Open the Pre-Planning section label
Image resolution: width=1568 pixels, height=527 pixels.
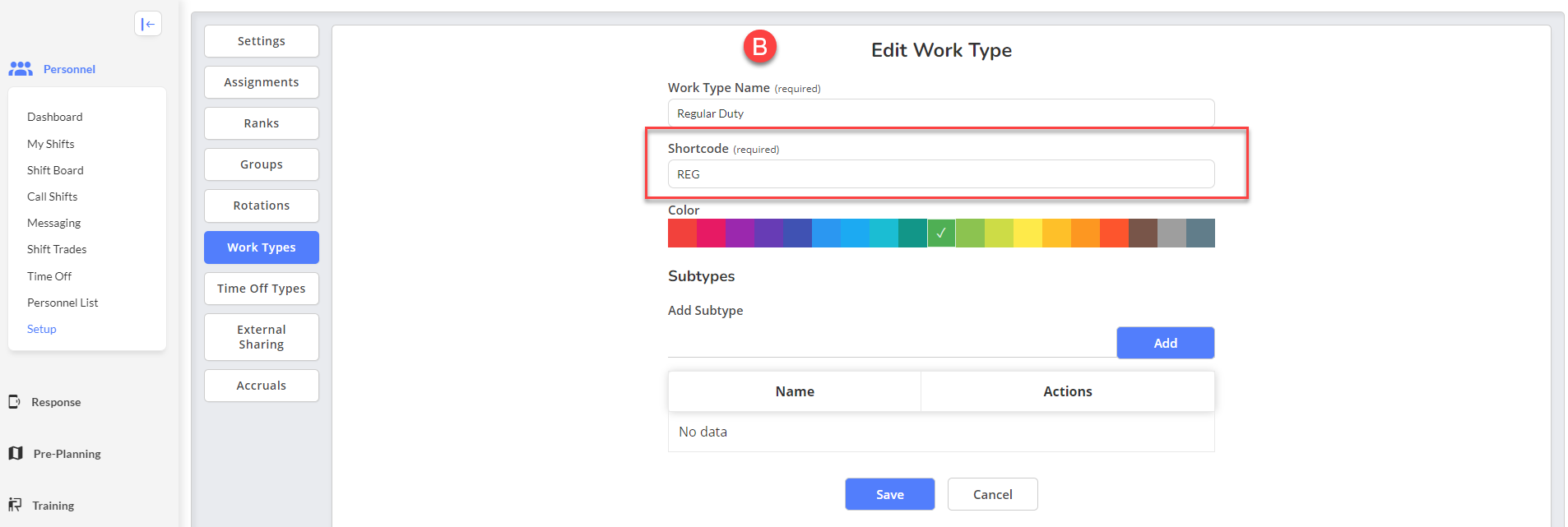click(x=67, y=454)
